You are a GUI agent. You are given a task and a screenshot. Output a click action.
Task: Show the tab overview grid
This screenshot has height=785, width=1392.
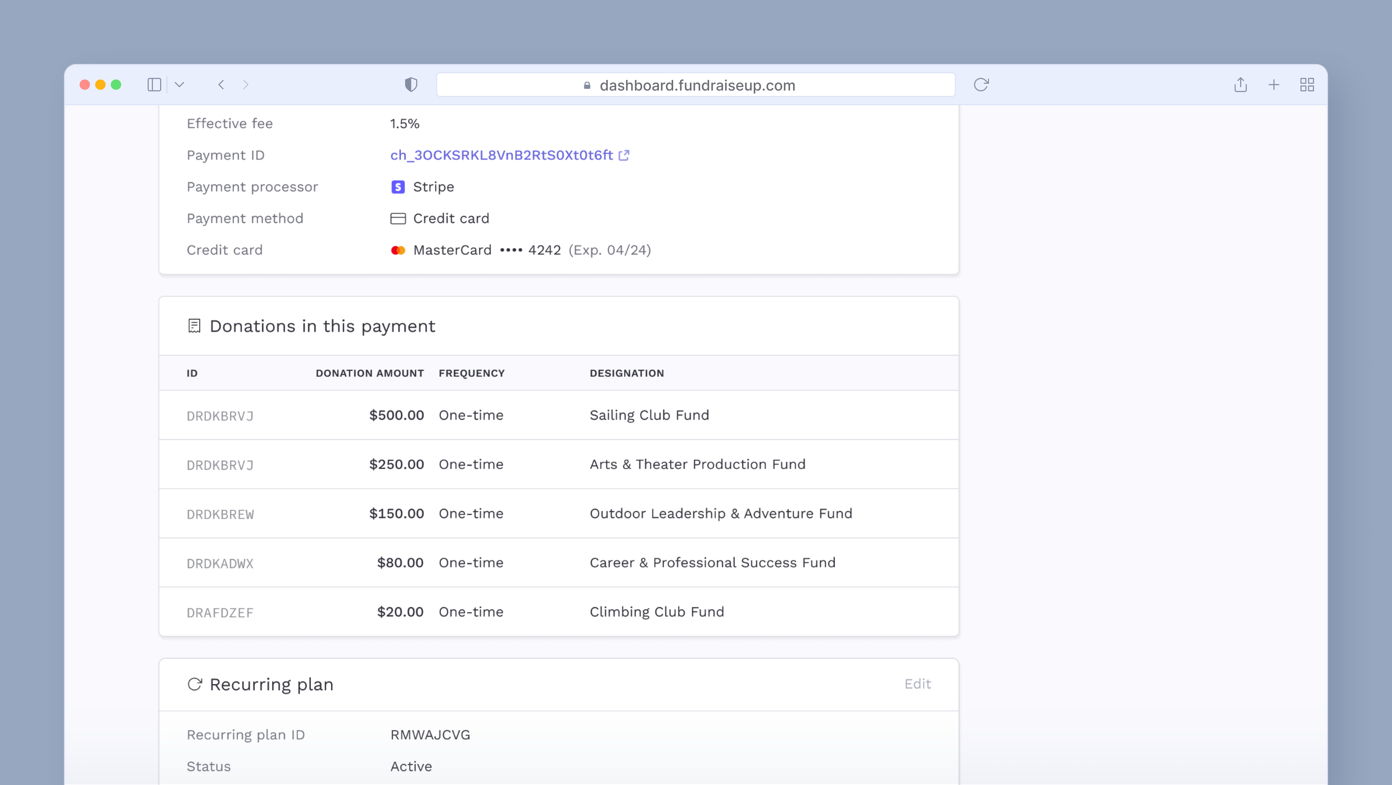[x=1307, y=84]
